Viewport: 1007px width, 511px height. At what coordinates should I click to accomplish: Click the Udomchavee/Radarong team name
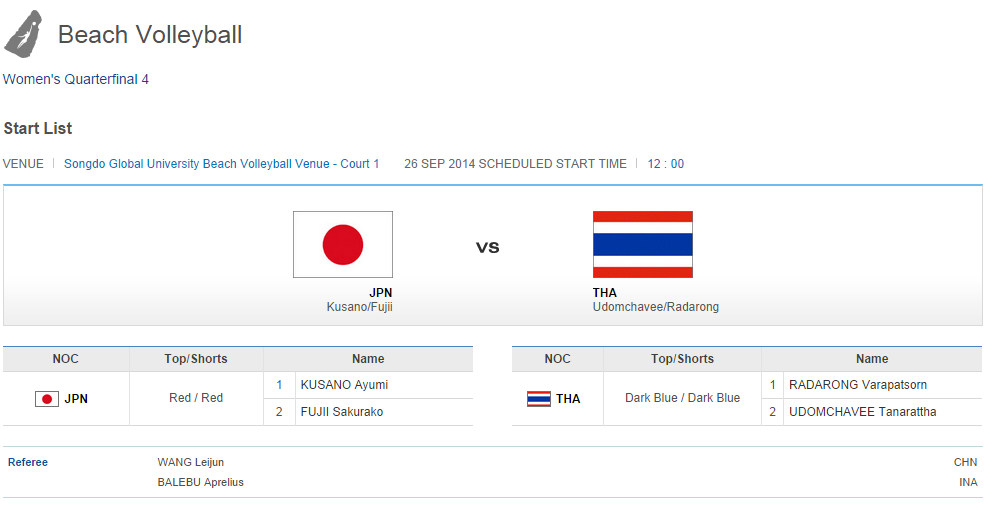point(655,307)
